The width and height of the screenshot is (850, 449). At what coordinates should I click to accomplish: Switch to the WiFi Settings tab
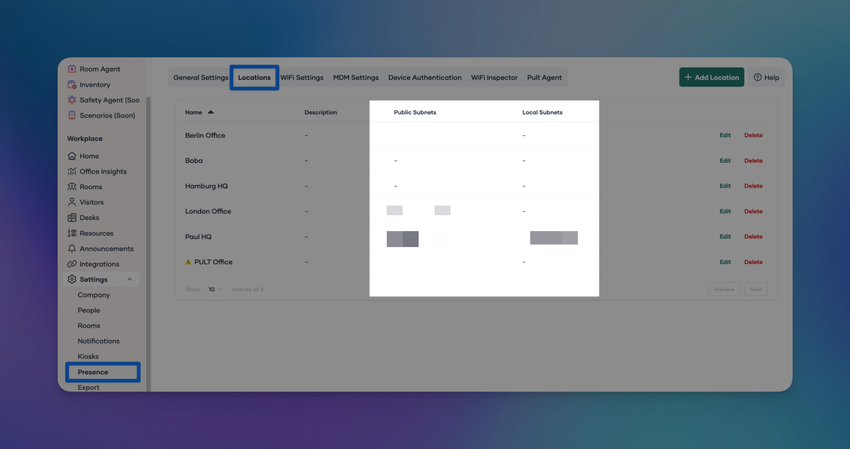tap(302, 78)
